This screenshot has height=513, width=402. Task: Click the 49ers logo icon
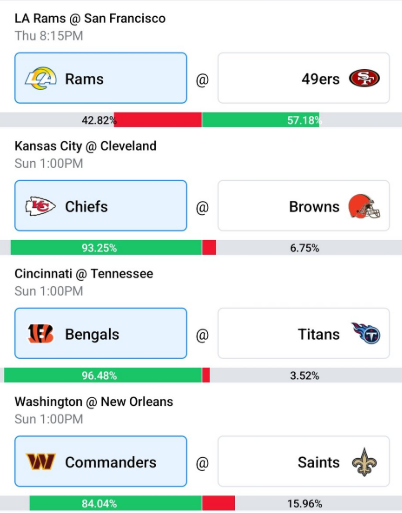pos(364,78)
